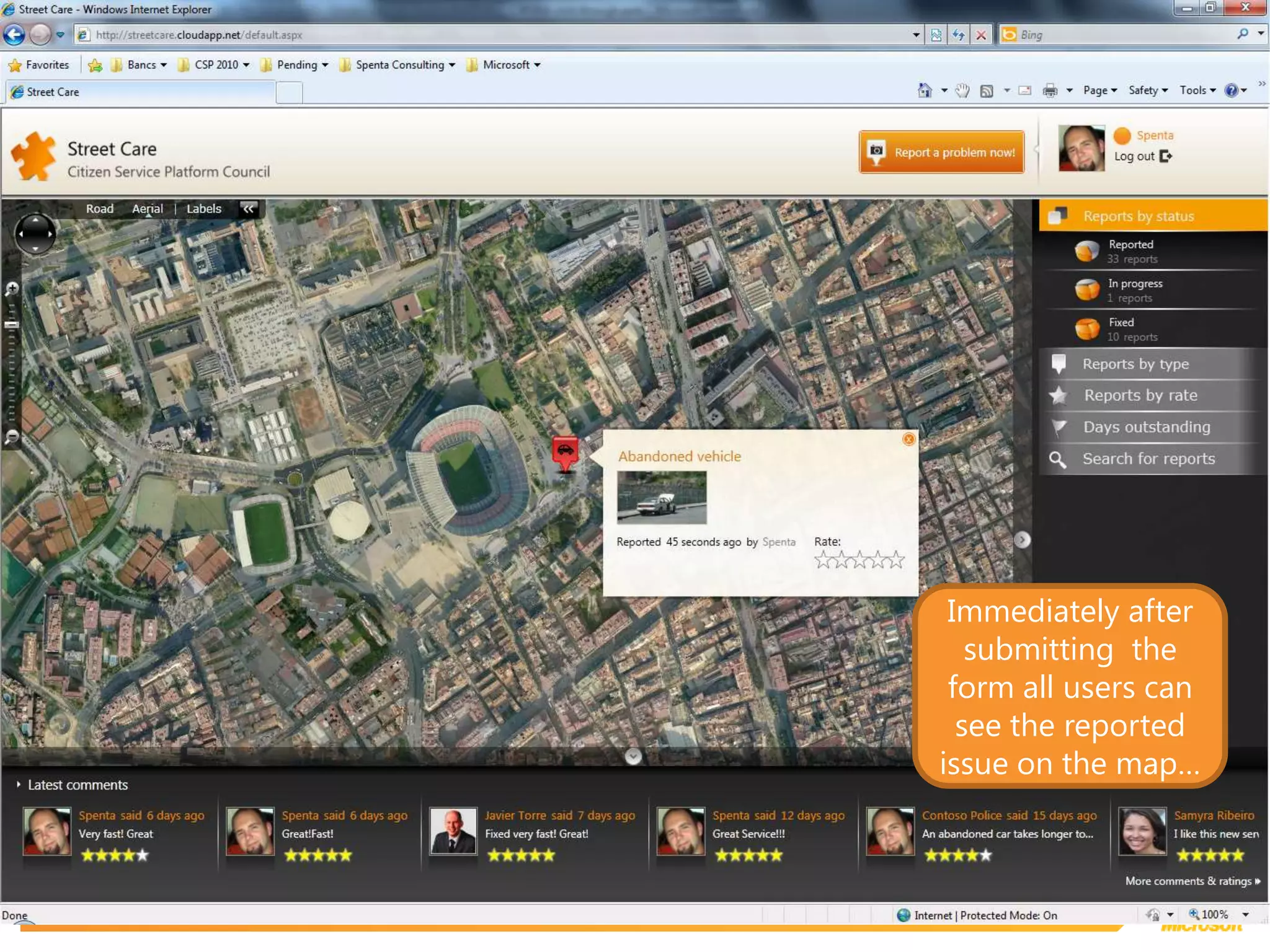Open the Search for reports panel
Viewport: 1270px width, 952px height.
tap(1153, 459)
